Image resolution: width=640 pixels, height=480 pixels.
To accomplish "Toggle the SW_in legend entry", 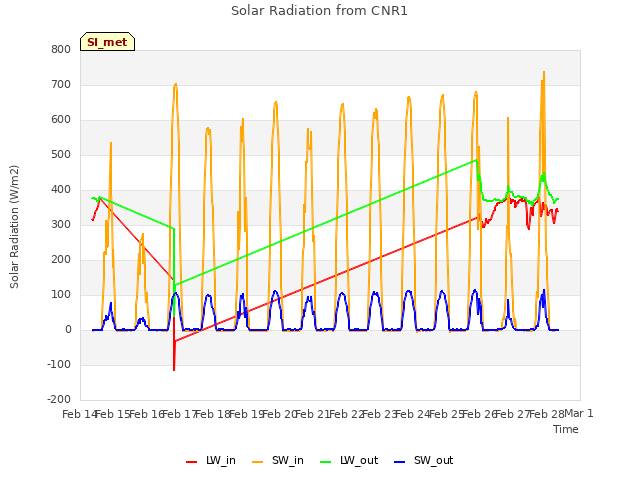I will click(x=278, y=460).
